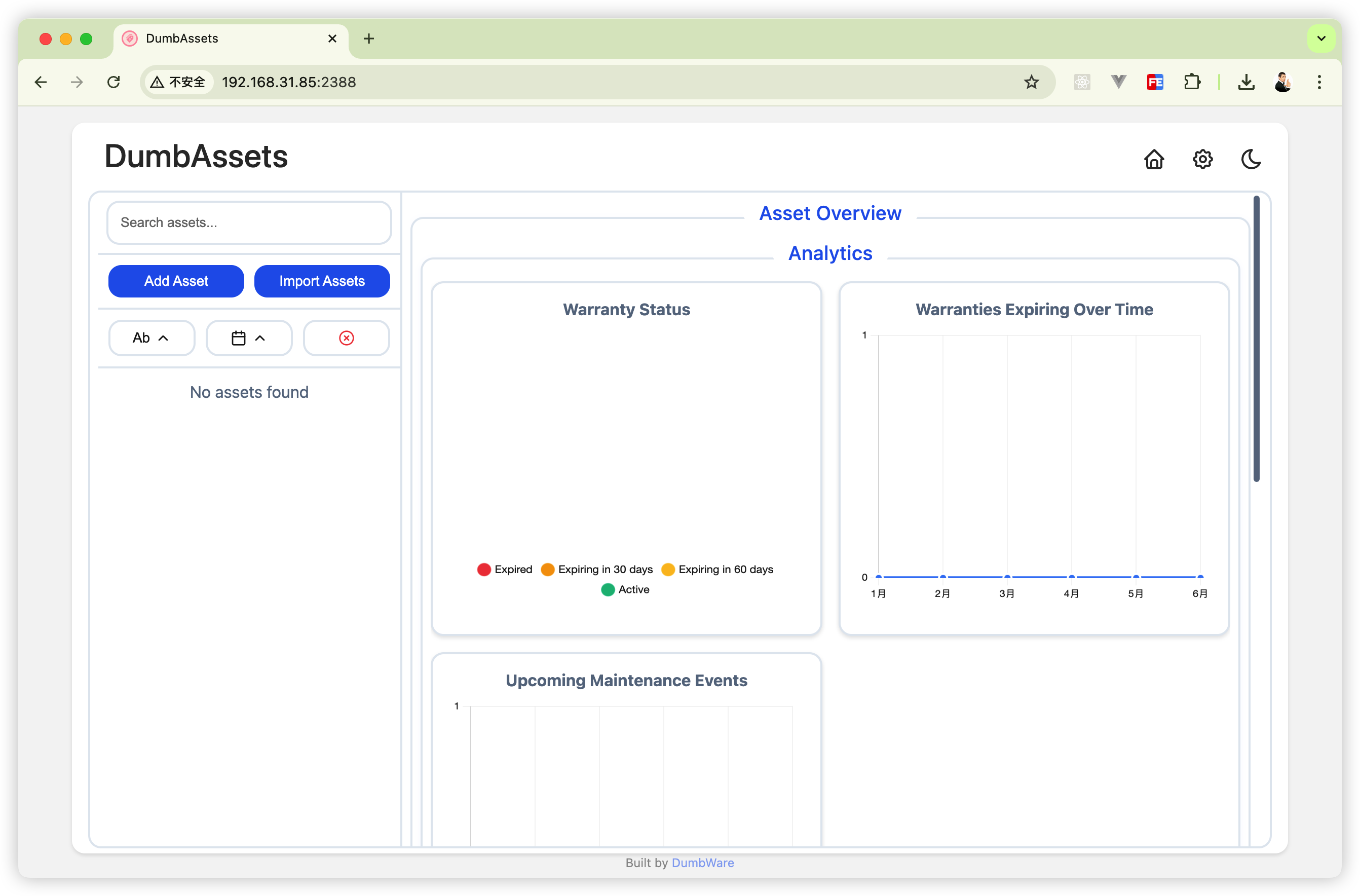Open the DumbWare footer link

pos(702,863)
